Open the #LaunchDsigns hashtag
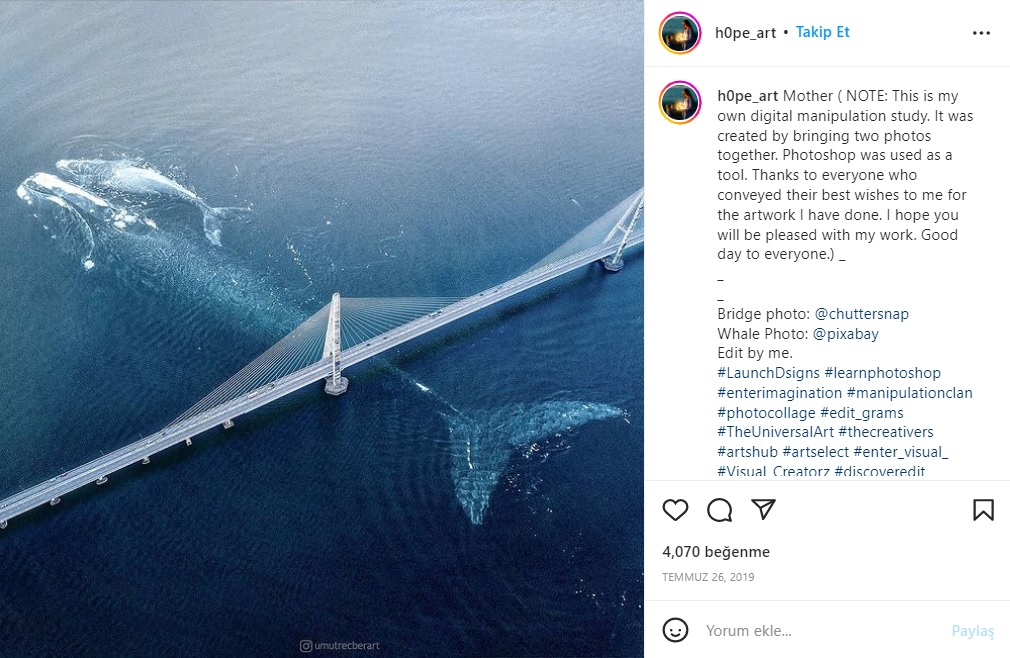Image resolution: width=1010 pixels, height=658 pixels. pyautogui.click(x=768, y=373)
